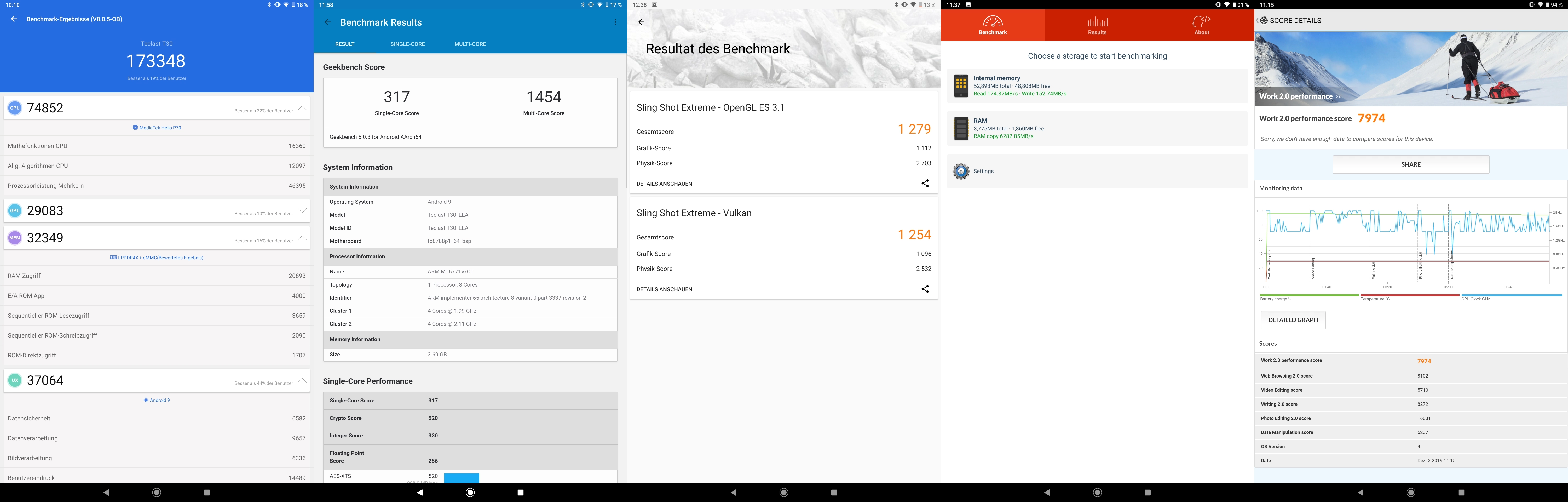Click the AES-XTS blue score bar
The image size is (1568, 502).
[x=462, y=478]
